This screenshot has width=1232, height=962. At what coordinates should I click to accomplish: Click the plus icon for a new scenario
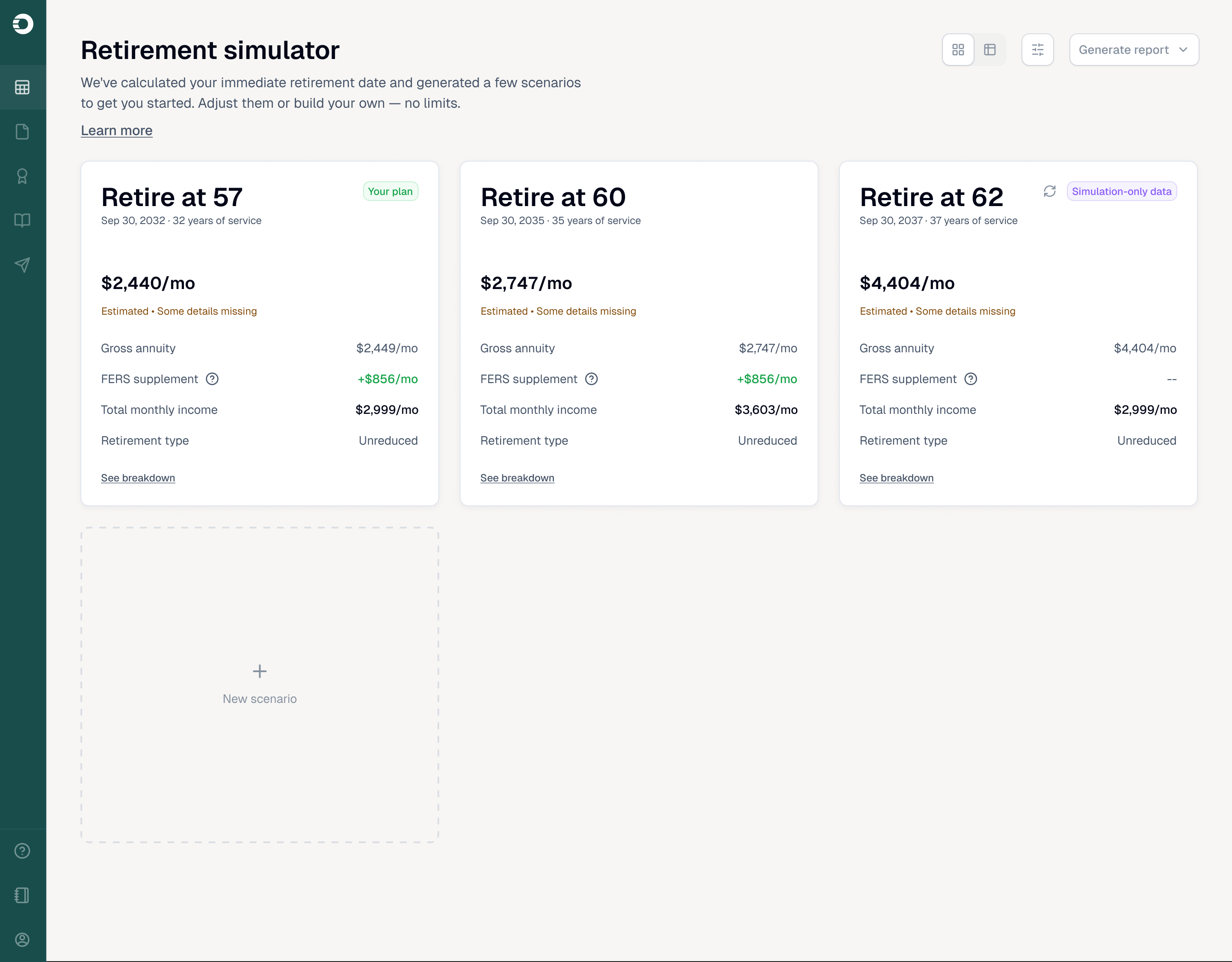(x=260, y=671)
